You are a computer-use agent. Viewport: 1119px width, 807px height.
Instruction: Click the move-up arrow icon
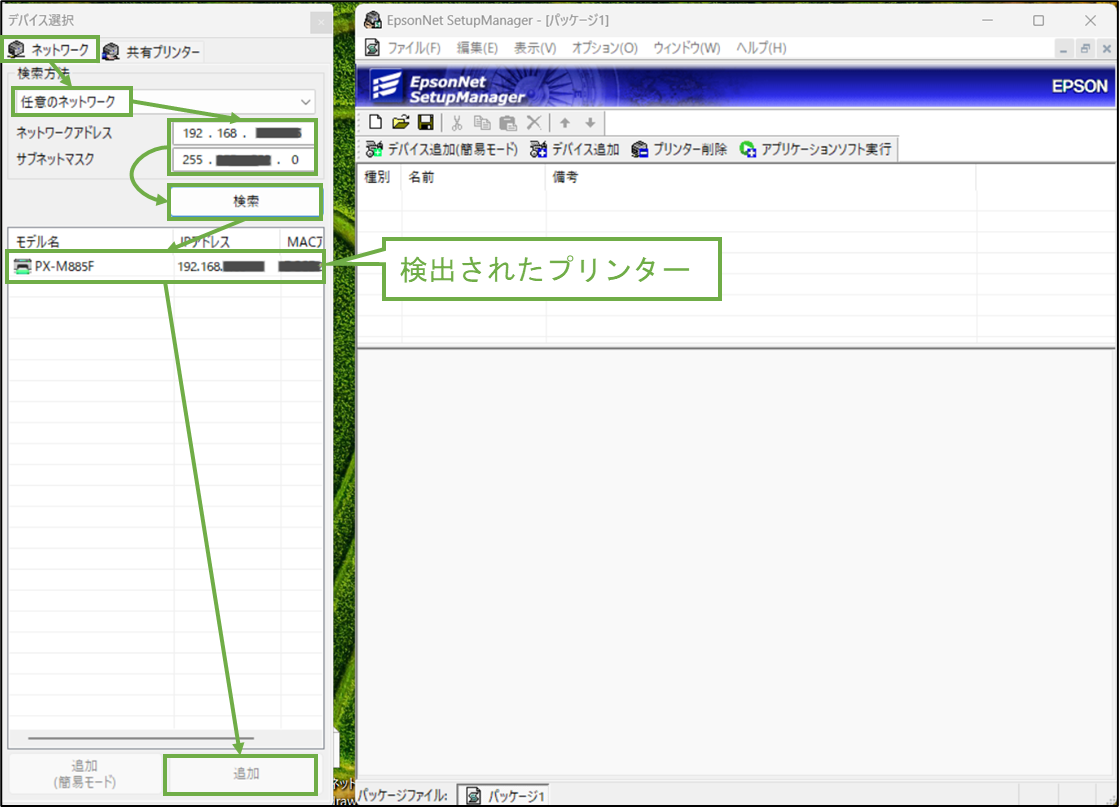coord(565,122)
